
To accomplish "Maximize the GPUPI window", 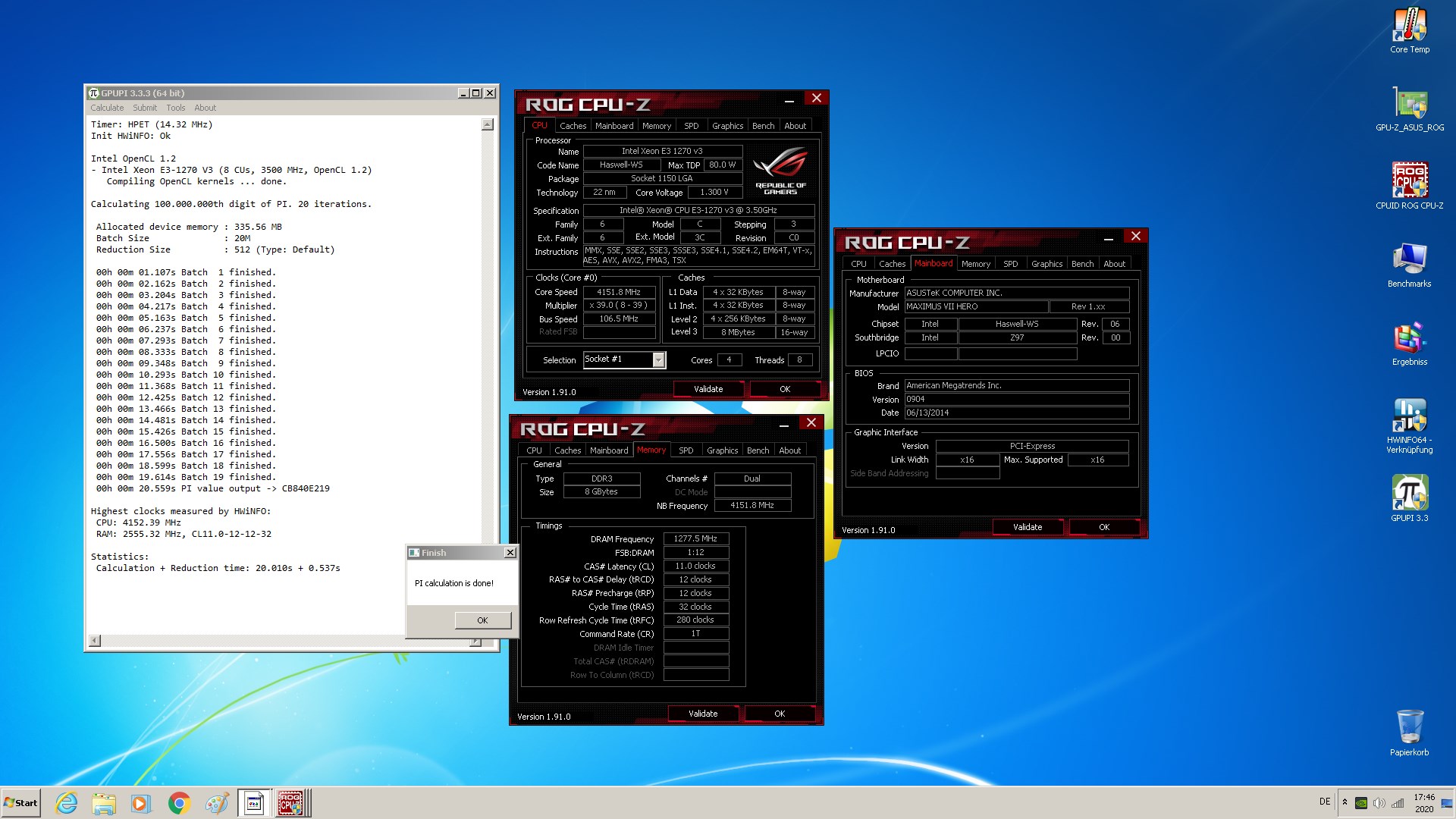I will (x=475, y=93).
